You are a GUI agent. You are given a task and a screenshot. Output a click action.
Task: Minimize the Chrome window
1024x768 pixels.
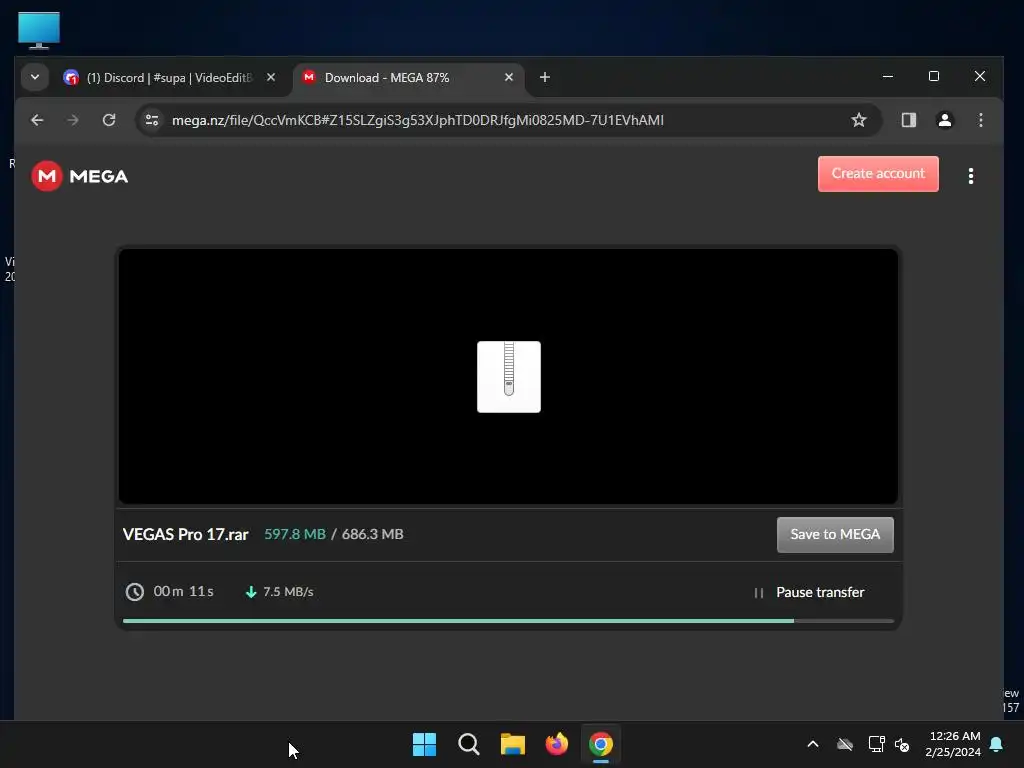(888, 76)
